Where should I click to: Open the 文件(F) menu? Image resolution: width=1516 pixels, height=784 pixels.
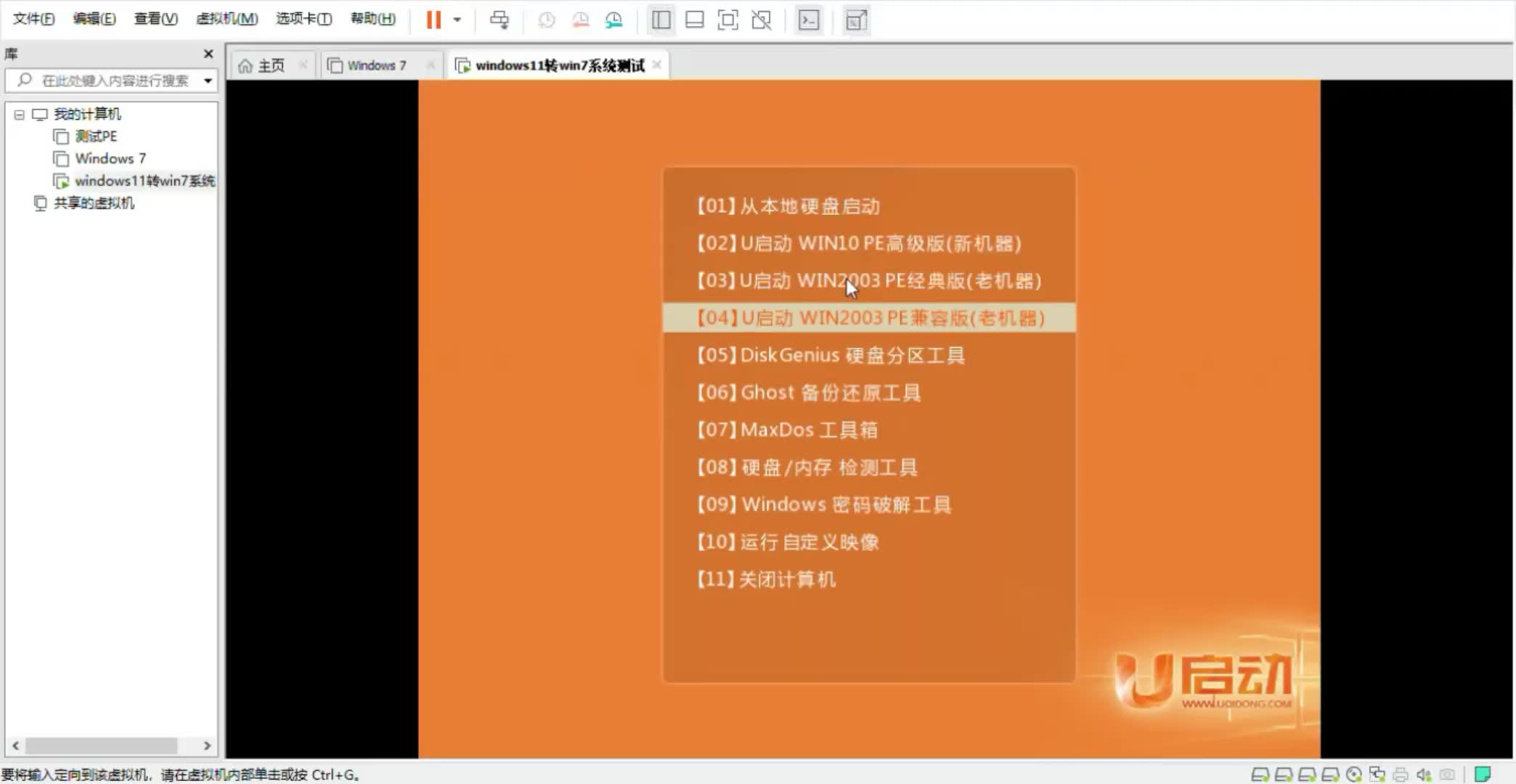[33, 19]
